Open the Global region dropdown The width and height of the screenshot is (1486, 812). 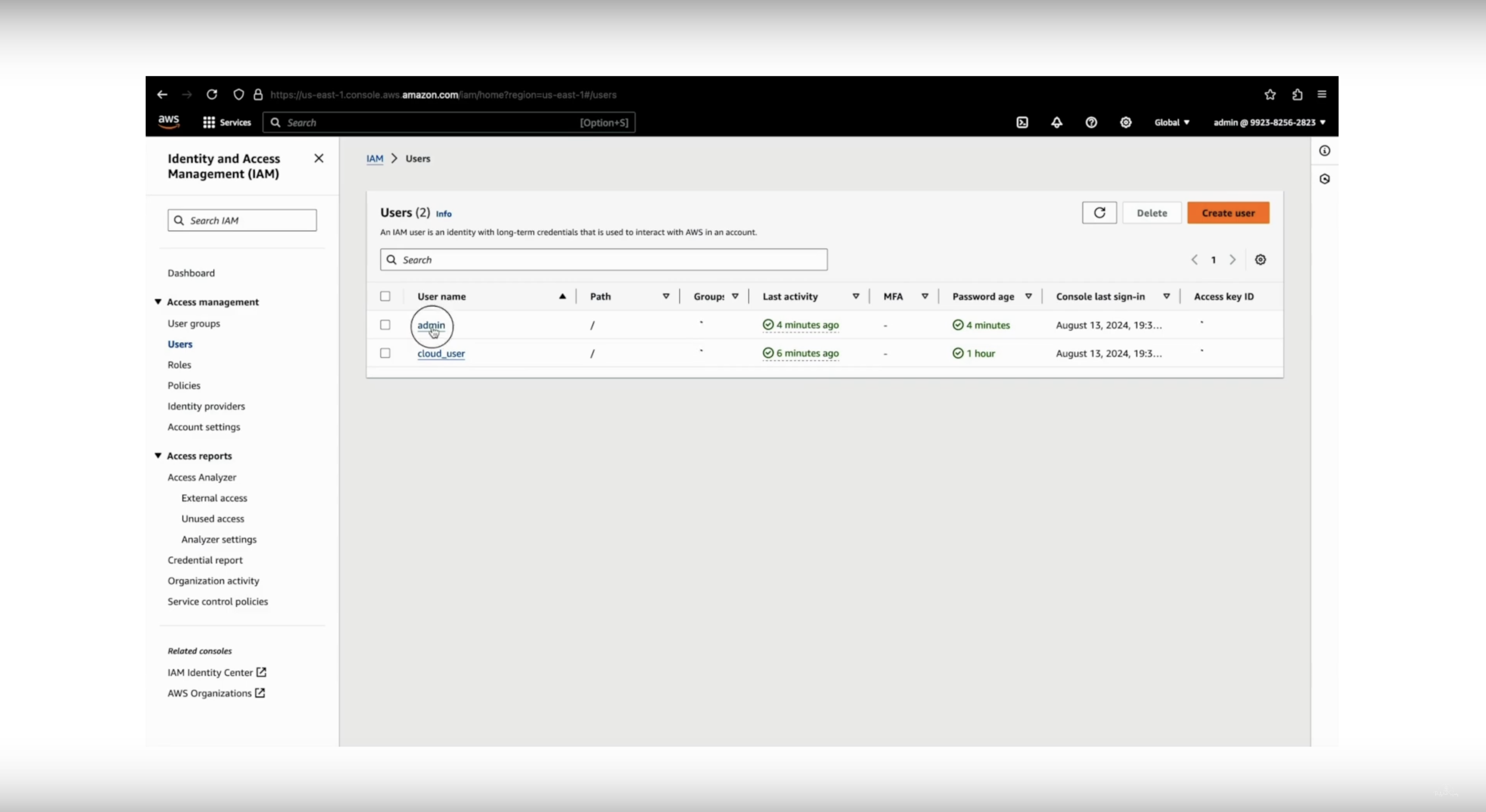[x=1172, y=122]
